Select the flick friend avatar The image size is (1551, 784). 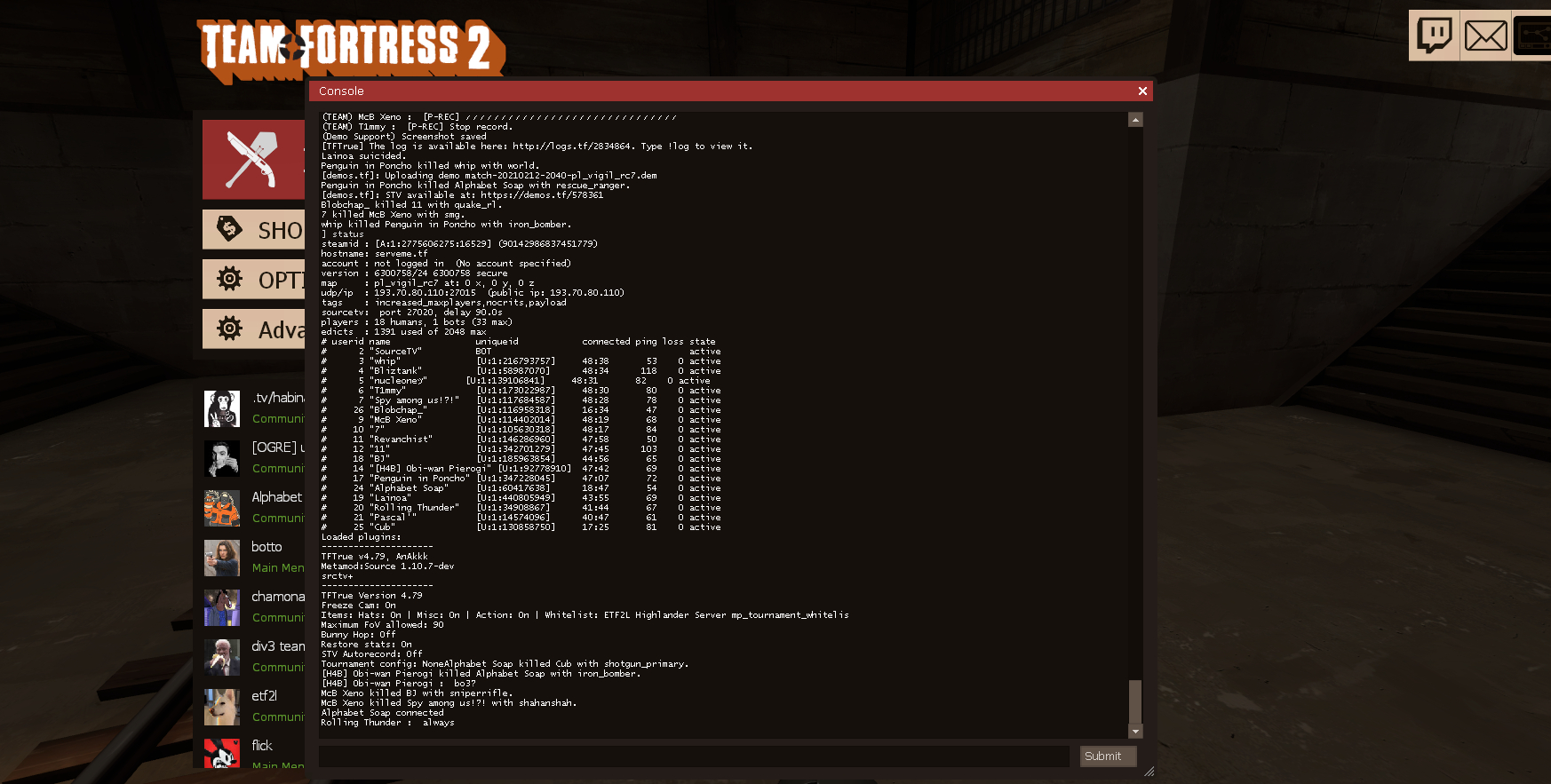222,753
